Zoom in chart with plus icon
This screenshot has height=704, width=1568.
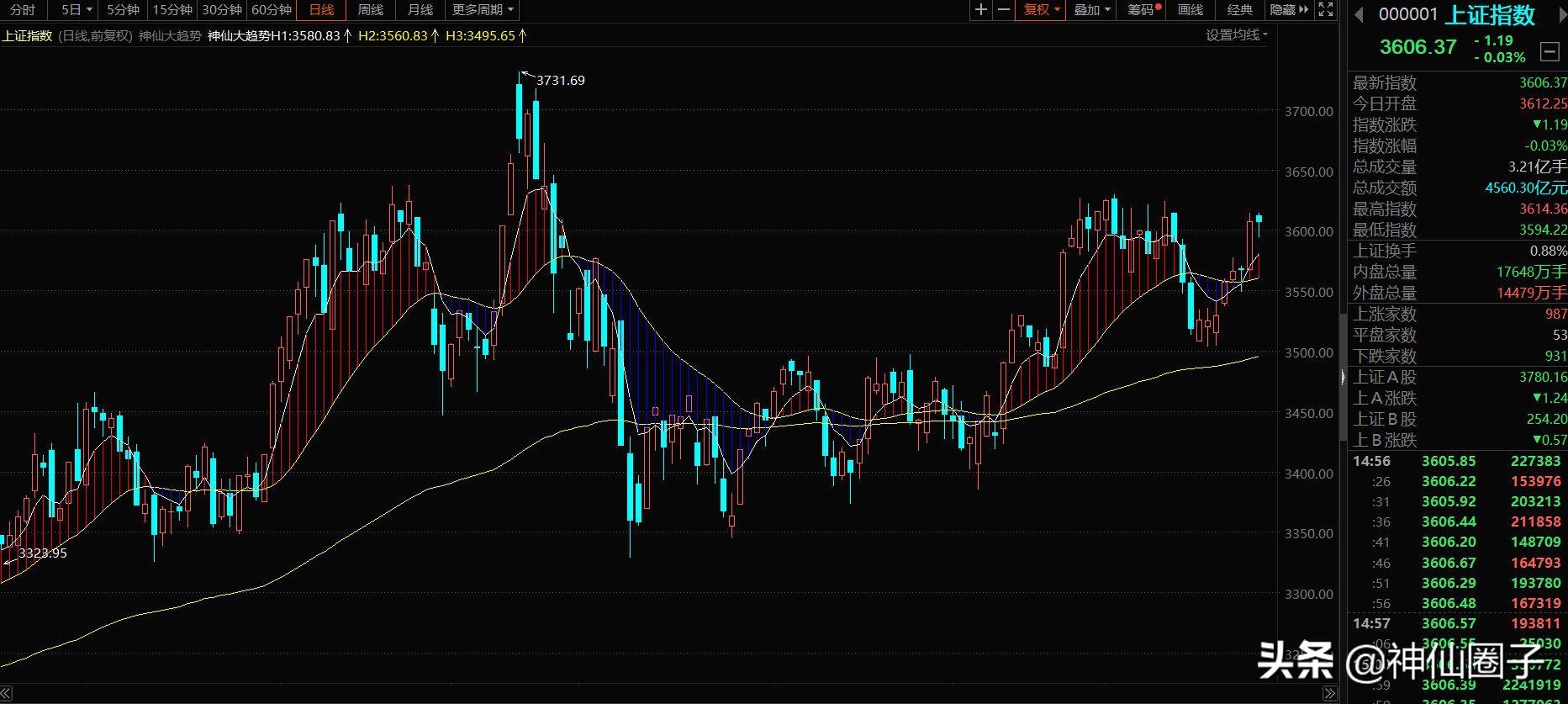980,10
